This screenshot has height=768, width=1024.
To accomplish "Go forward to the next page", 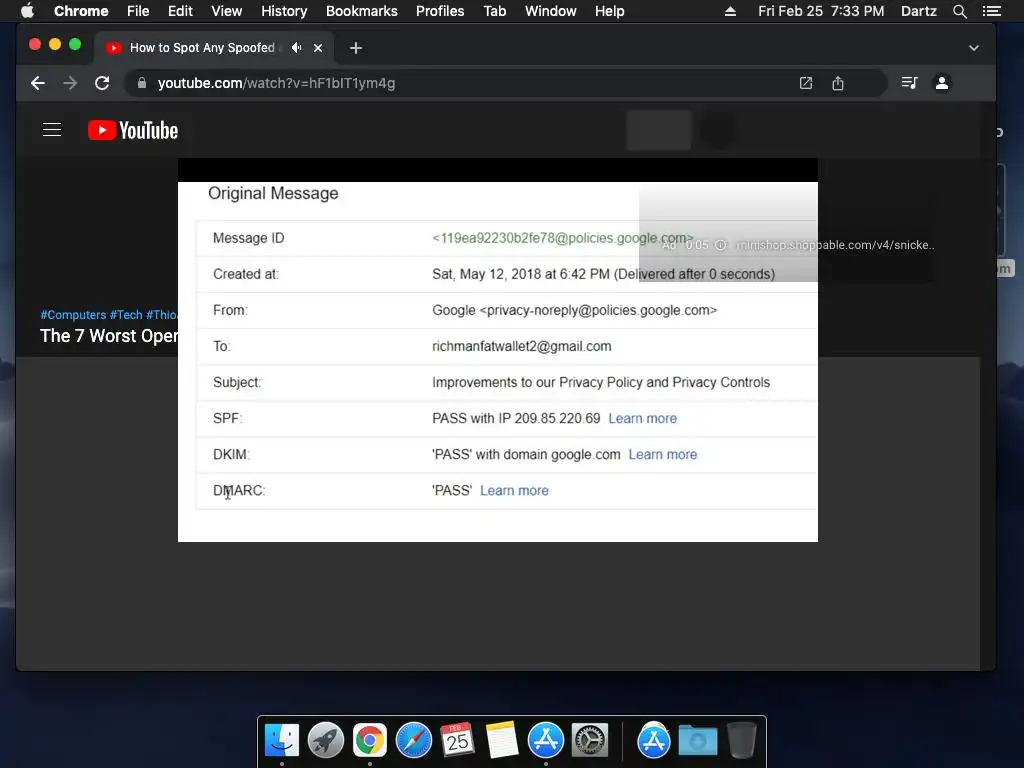I will 70,83.
